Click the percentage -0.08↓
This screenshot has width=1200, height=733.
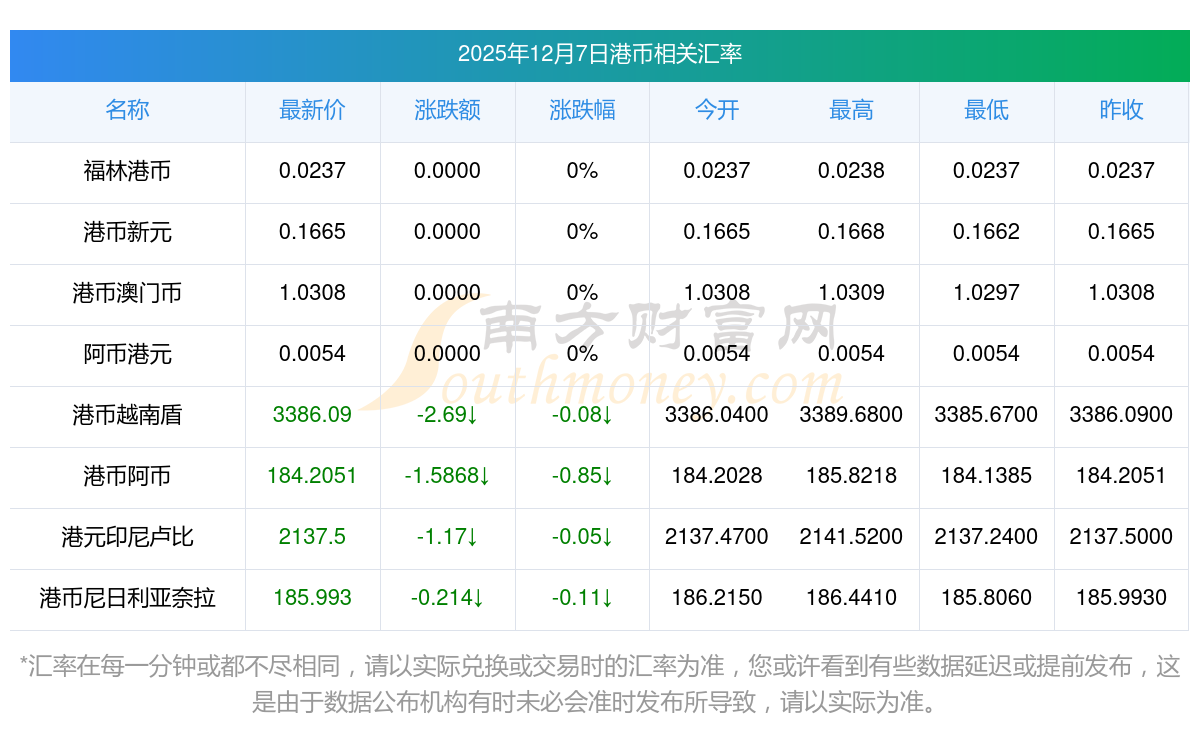[582, 415]
